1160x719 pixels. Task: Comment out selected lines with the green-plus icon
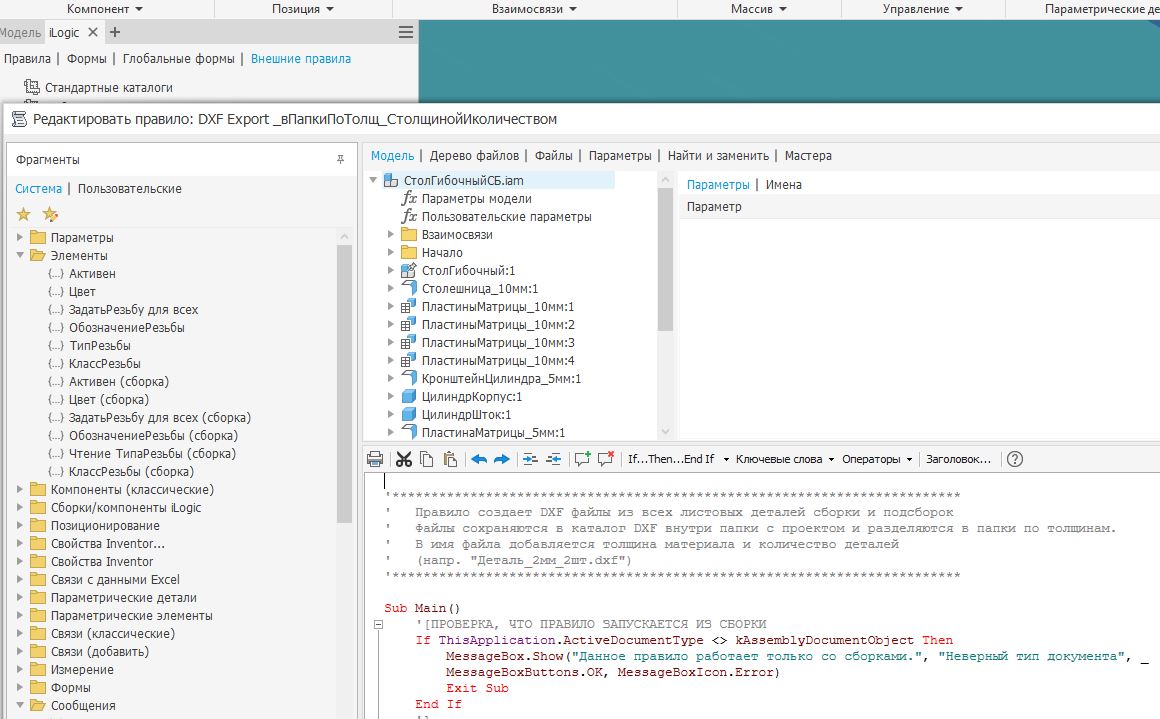click(x=582, y=459)
